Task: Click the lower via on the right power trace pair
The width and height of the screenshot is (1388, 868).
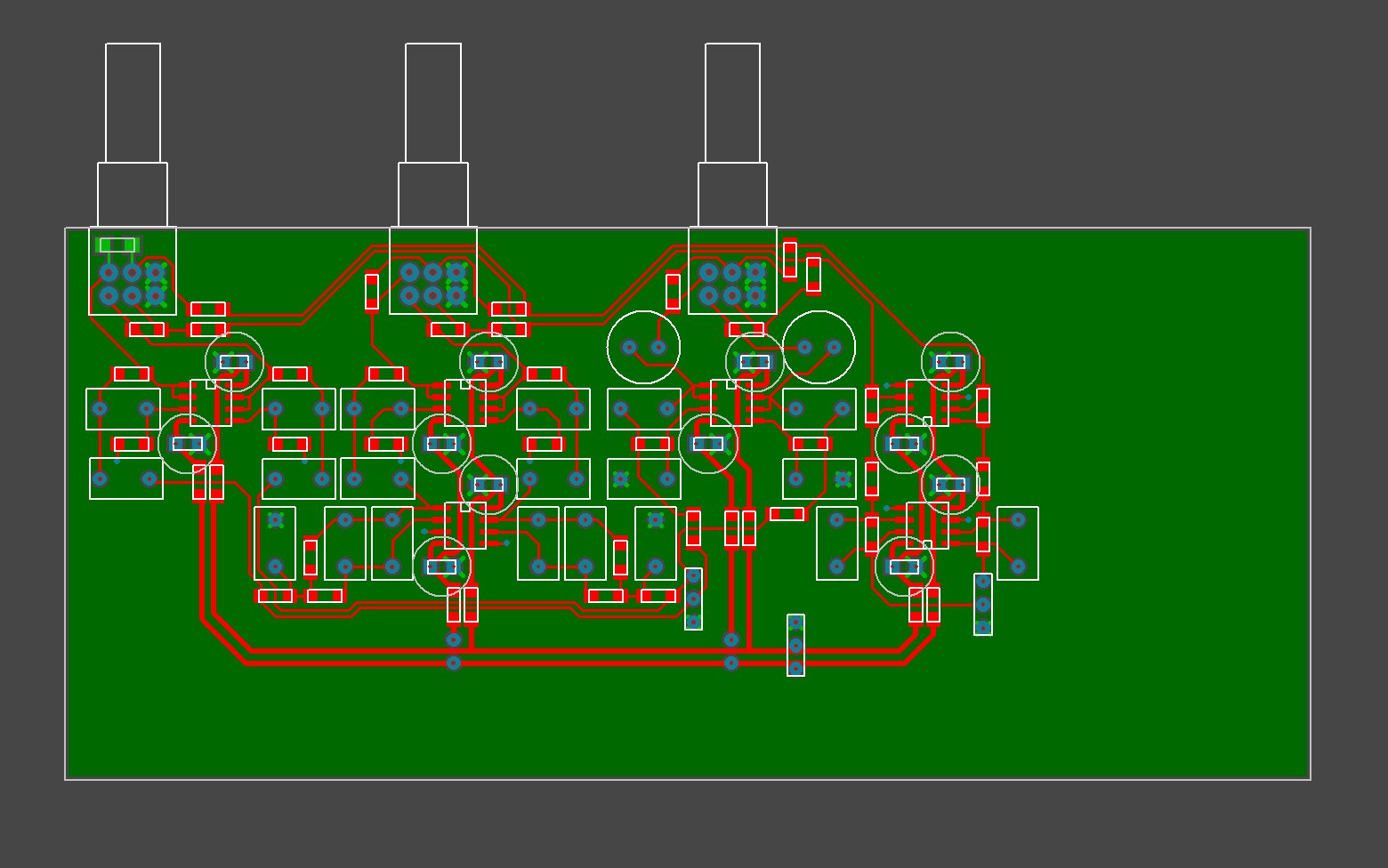Action: [x=731, y=663]
